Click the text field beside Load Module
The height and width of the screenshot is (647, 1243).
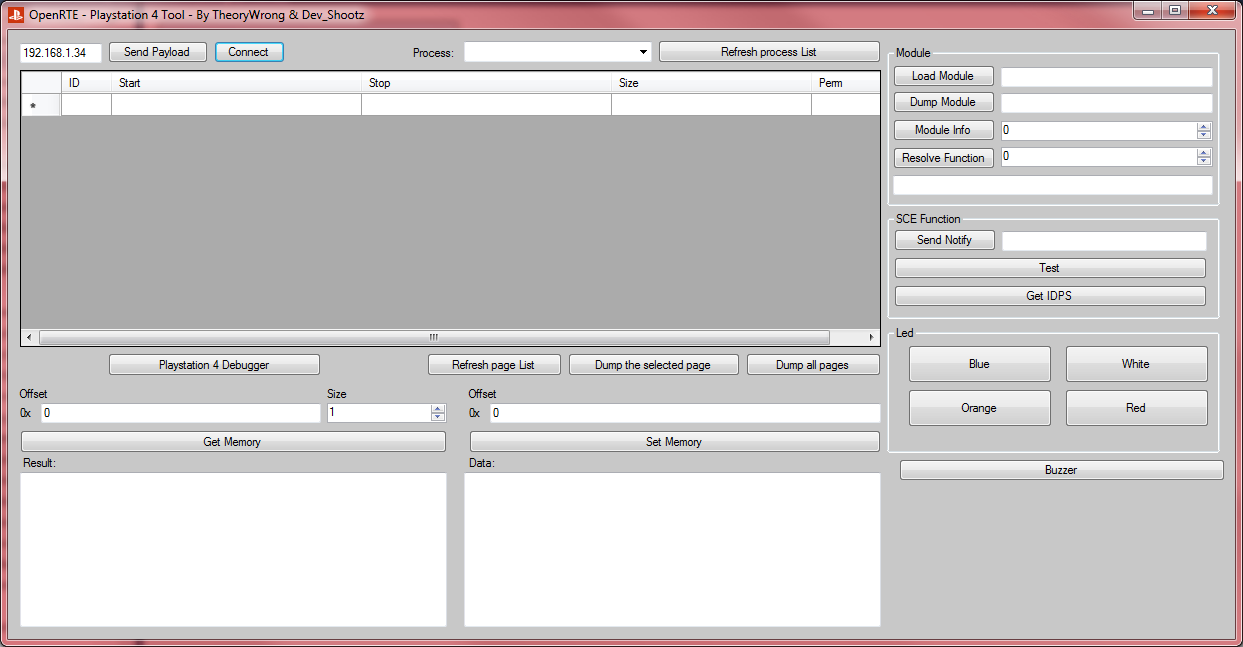[1107, 77]
